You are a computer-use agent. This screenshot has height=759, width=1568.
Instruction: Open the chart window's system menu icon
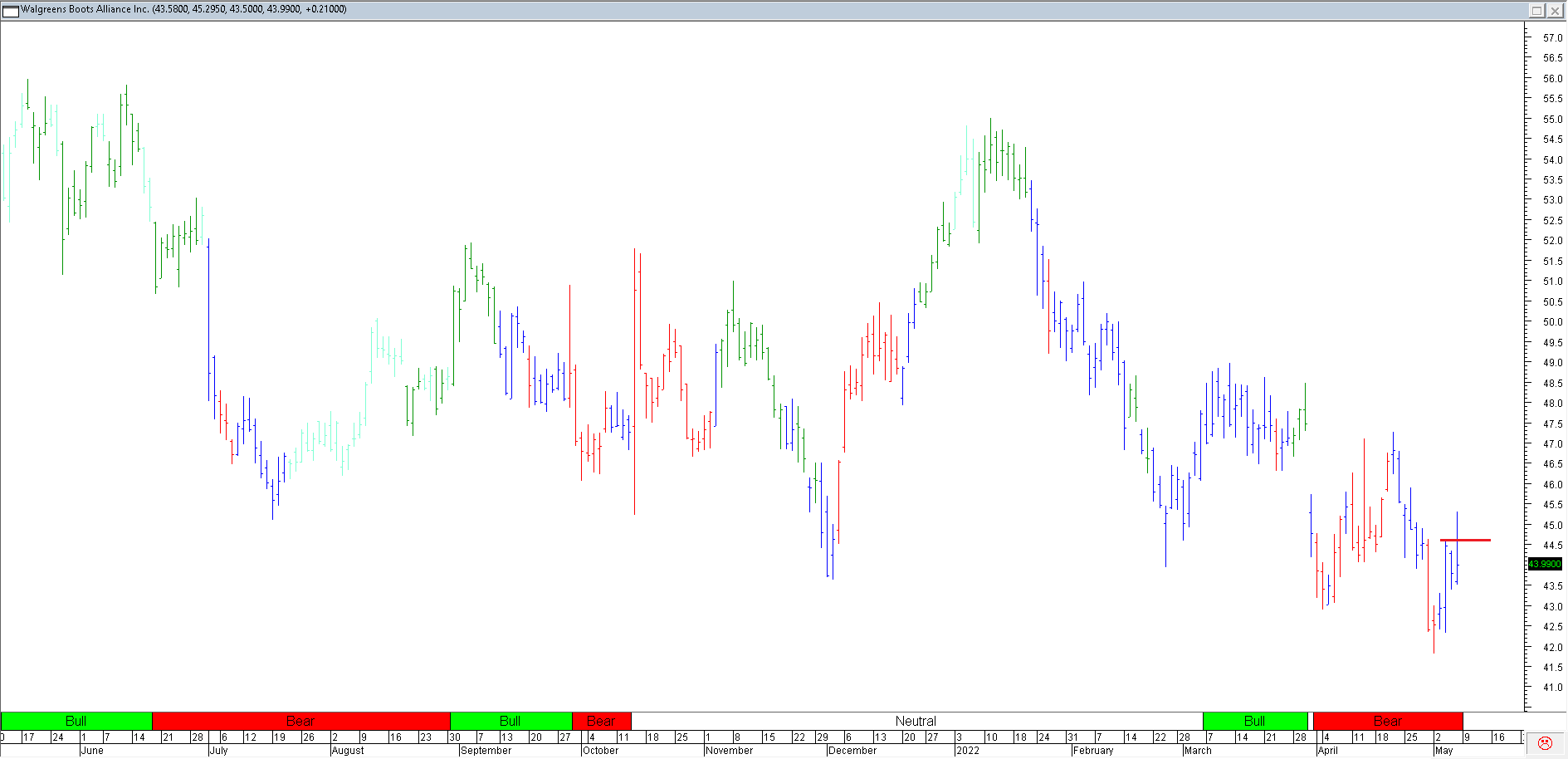coord(11,10)
